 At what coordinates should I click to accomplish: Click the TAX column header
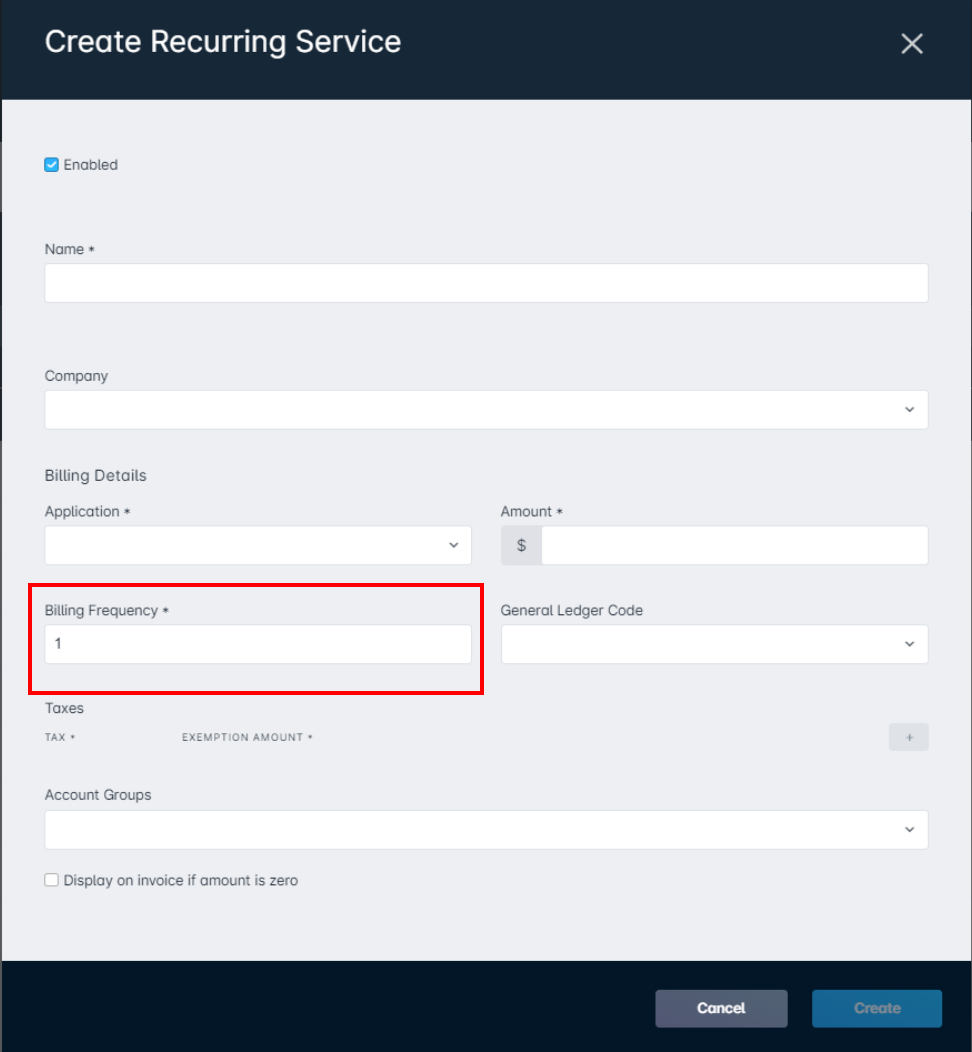click(60, 737)
